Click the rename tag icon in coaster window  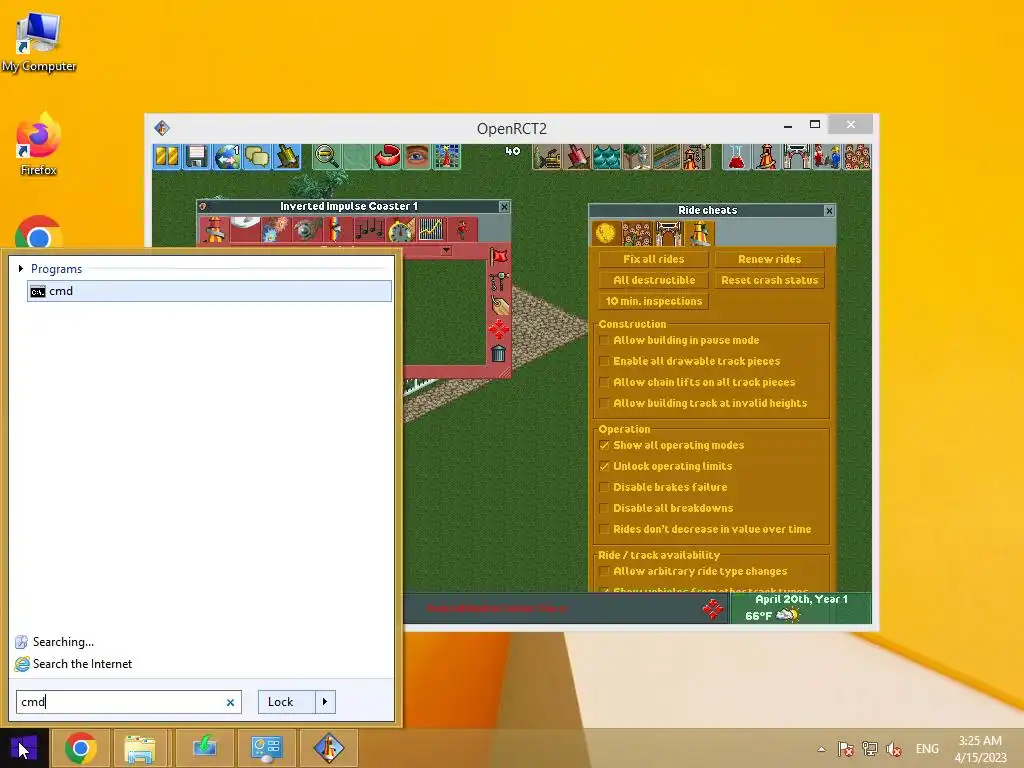point(499,305)
